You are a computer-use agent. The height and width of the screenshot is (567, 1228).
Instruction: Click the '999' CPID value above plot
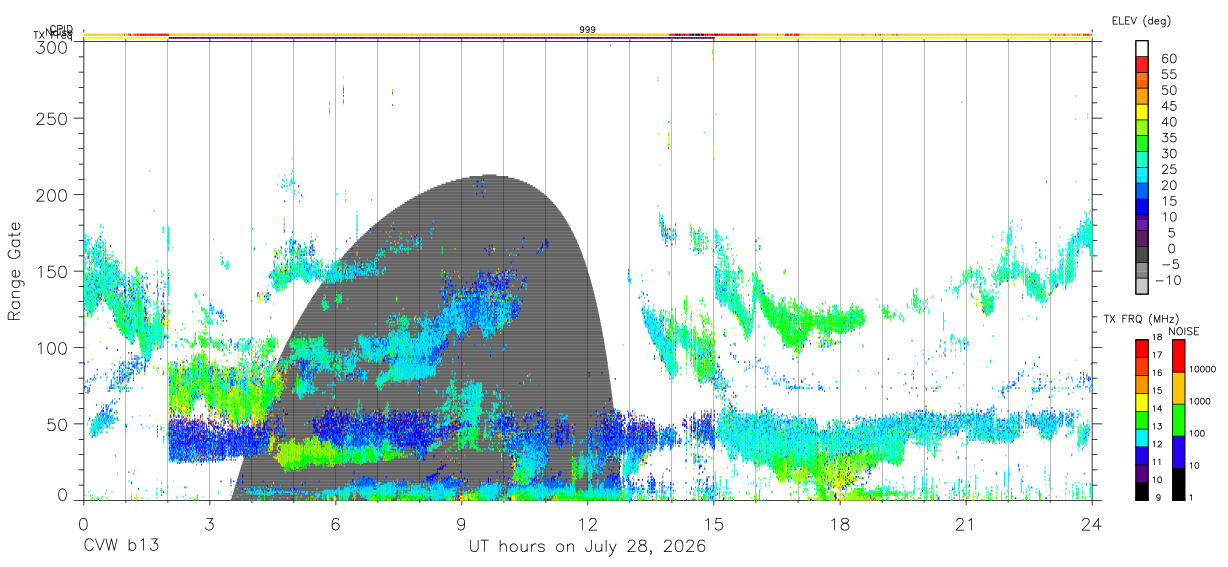coord(588,30)
